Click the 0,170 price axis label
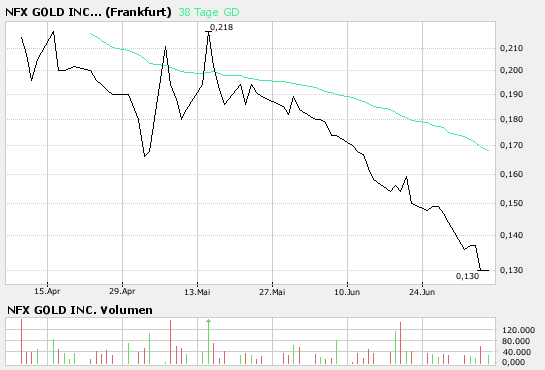The height and width of the screenshot is (370, 545). point(511,146)
